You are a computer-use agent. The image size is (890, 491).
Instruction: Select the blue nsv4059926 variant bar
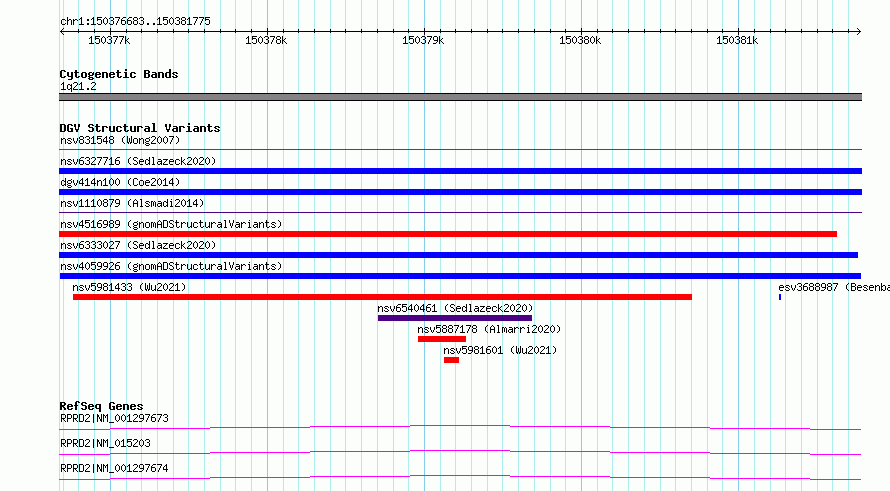pos(460,276)
